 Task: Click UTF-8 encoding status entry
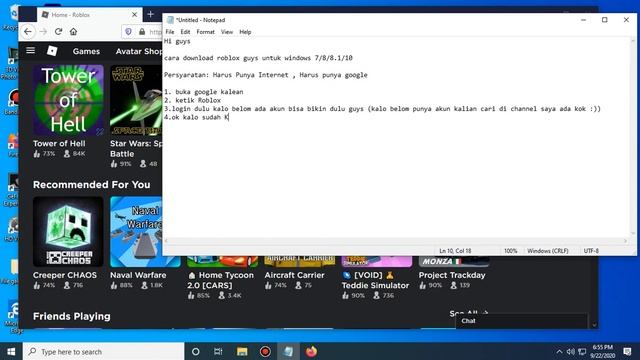click(591, 251)
